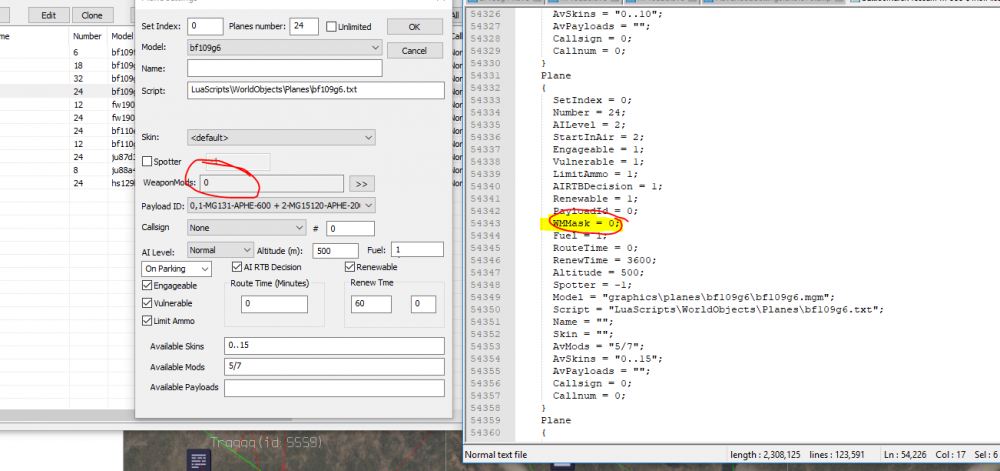Click the map object icon below Traqqq label
1000x471 pixels.
(198, 461)
